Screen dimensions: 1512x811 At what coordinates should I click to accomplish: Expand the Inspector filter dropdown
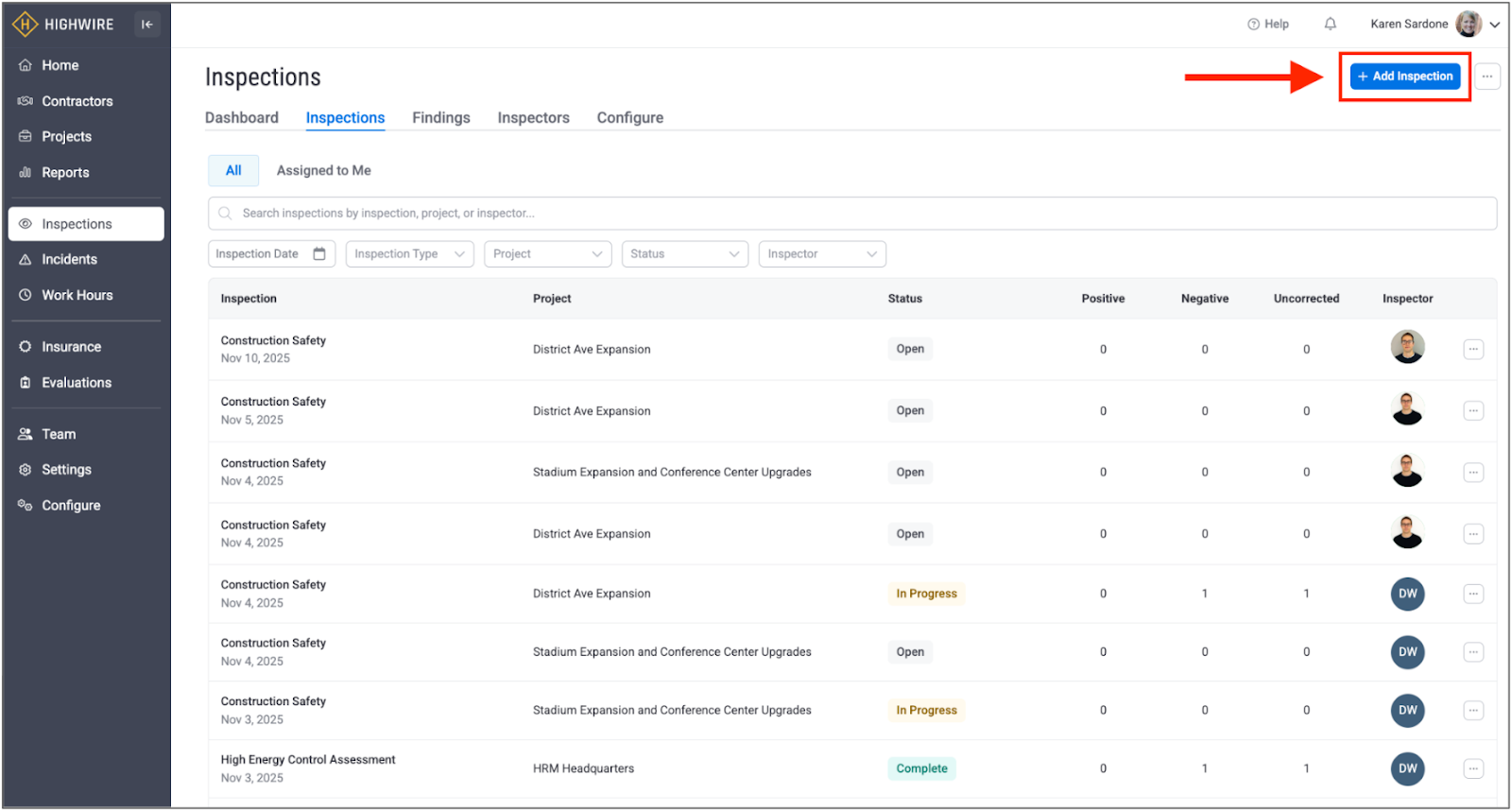(821, 254)
